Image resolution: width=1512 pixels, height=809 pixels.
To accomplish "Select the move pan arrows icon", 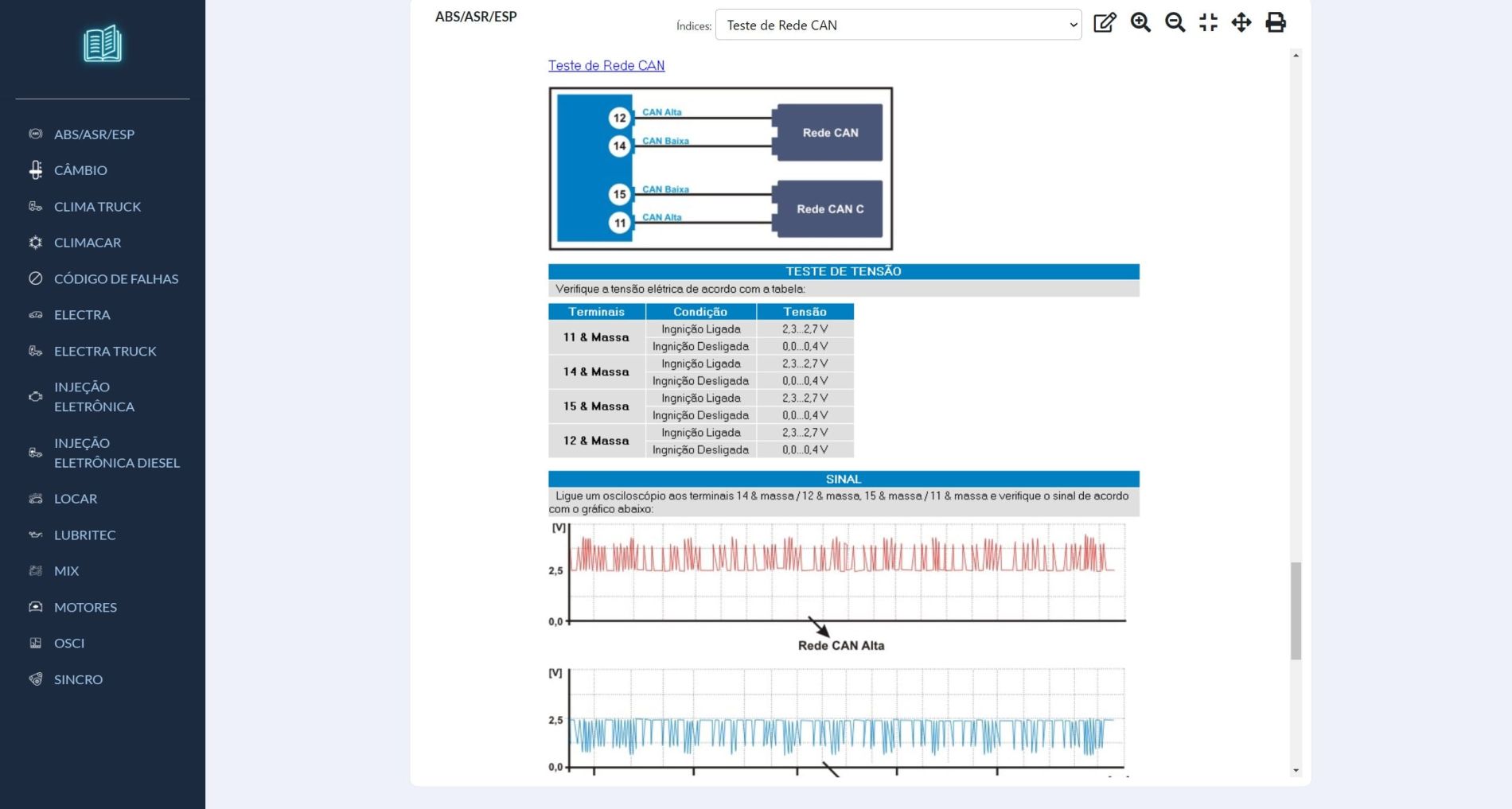I will [1241, 23].
